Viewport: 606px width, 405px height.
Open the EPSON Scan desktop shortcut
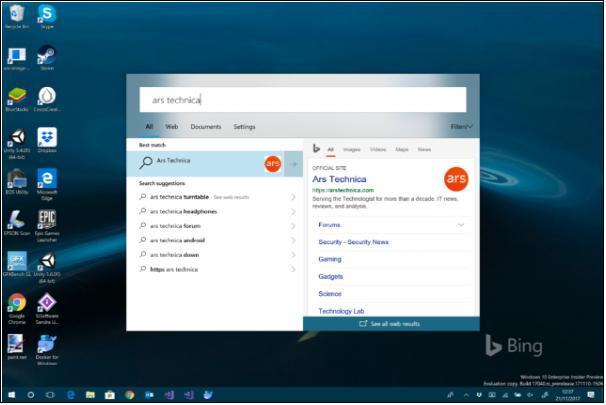pyautogui.click(x=17, y=223)
